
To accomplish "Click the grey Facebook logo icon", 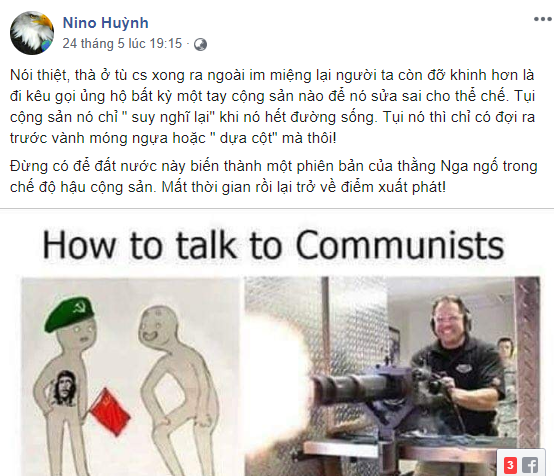I will (x=530, y=465).
